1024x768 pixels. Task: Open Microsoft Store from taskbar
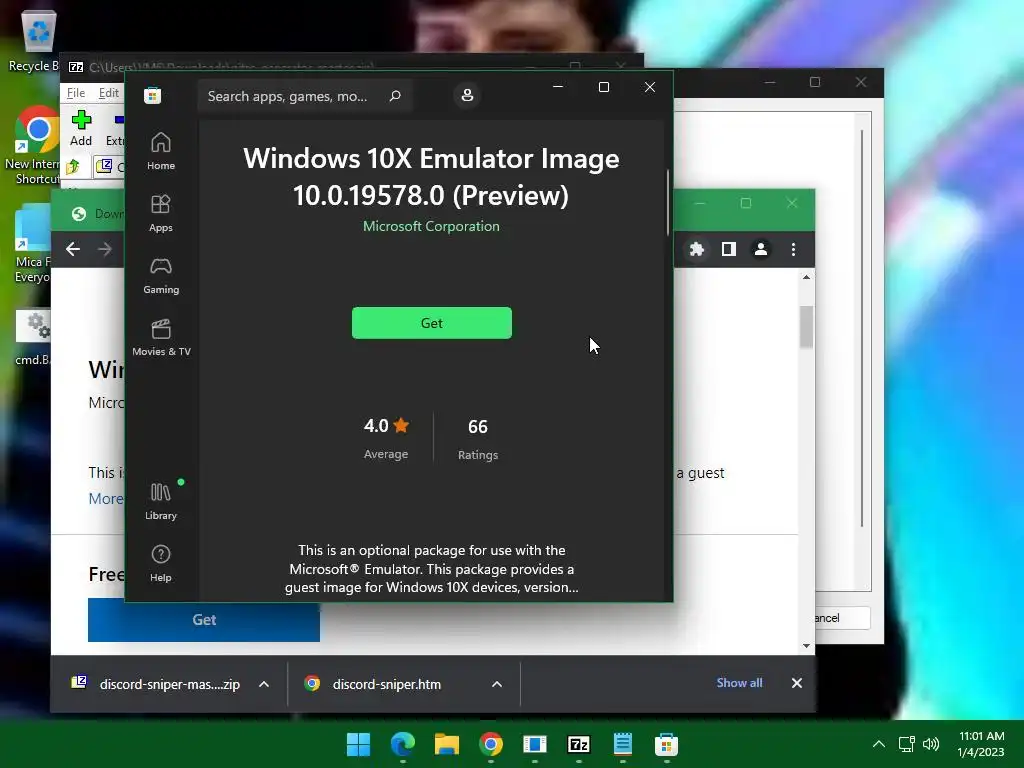tap(666, 744)
